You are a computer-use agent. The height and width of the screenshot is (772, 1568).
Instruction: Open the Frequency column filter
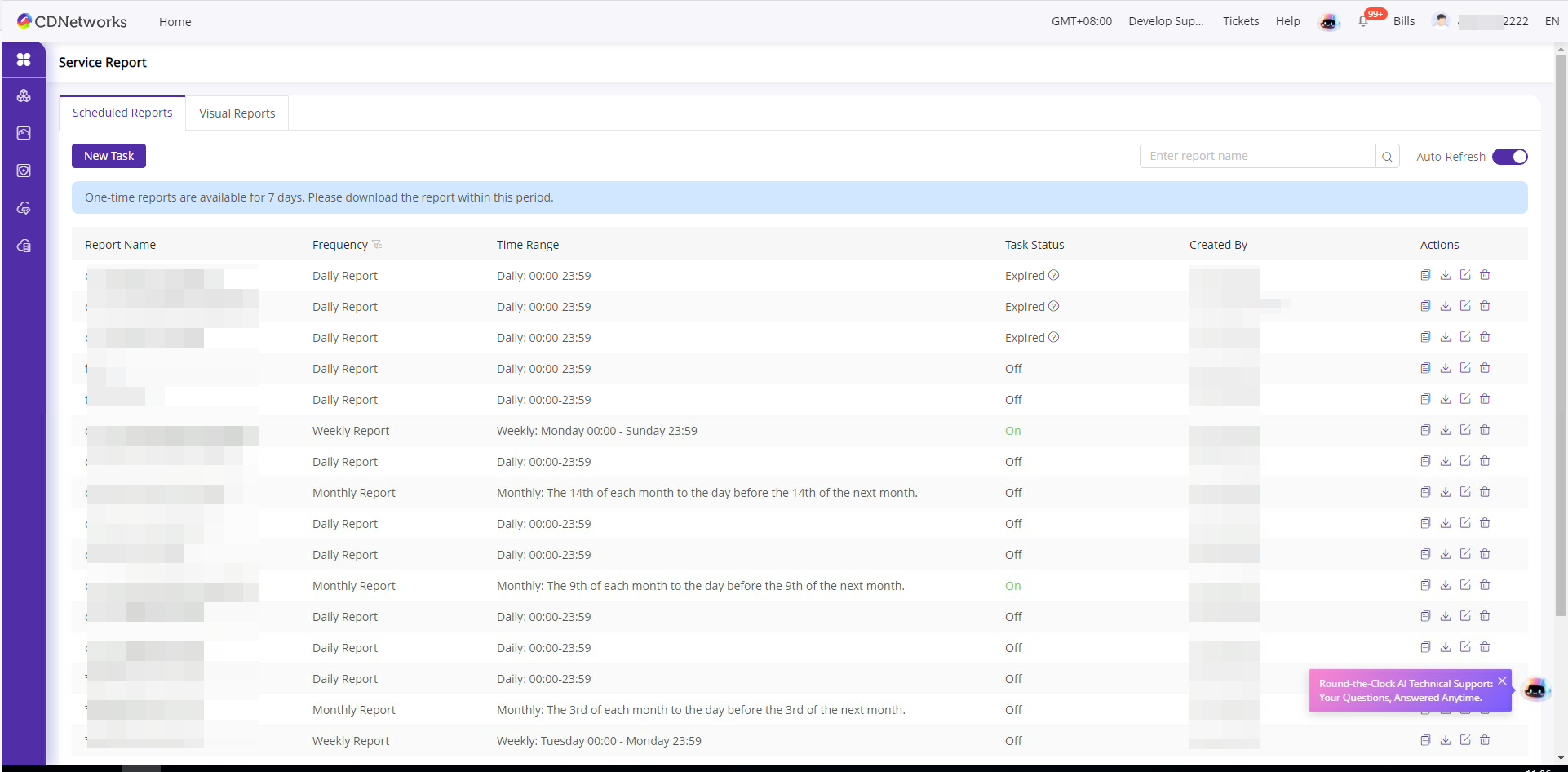click(377, 245)
